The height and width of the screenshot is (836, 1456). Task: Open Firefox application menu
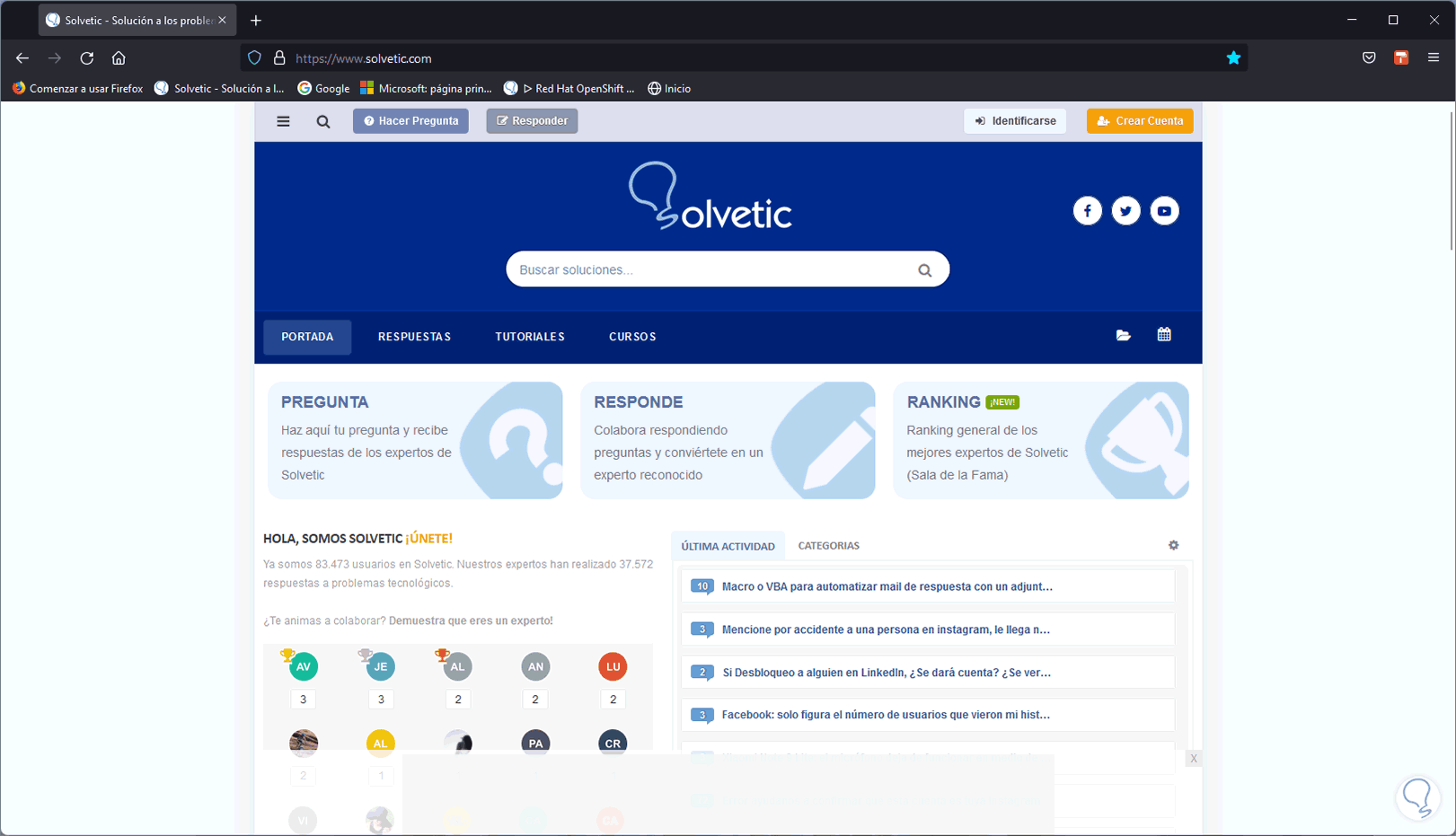tap(1434, 58)
